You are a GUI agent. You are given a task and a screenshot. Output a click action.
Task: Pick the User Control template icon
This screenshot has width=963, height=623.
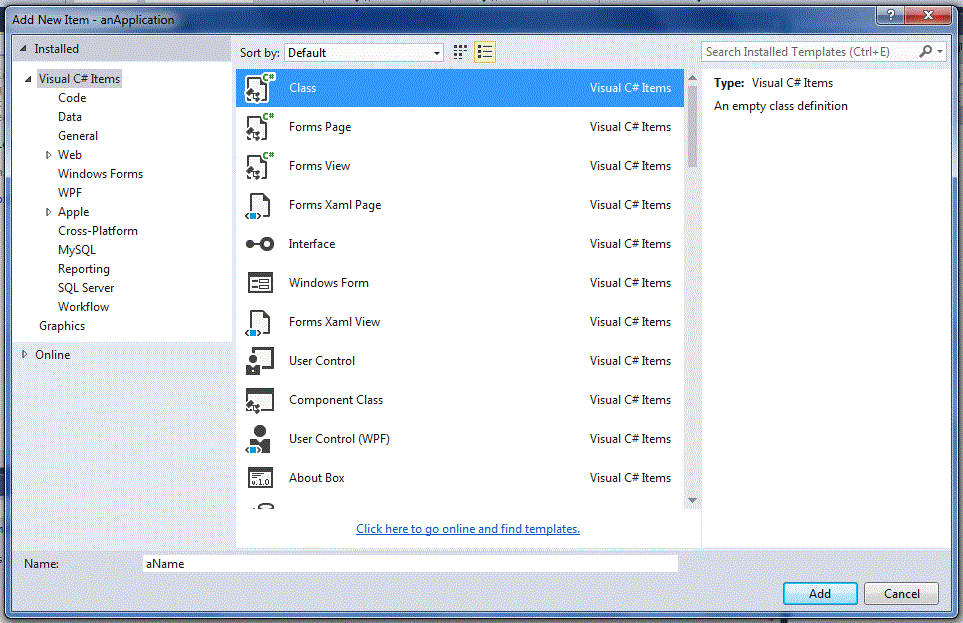click(260, 361)
